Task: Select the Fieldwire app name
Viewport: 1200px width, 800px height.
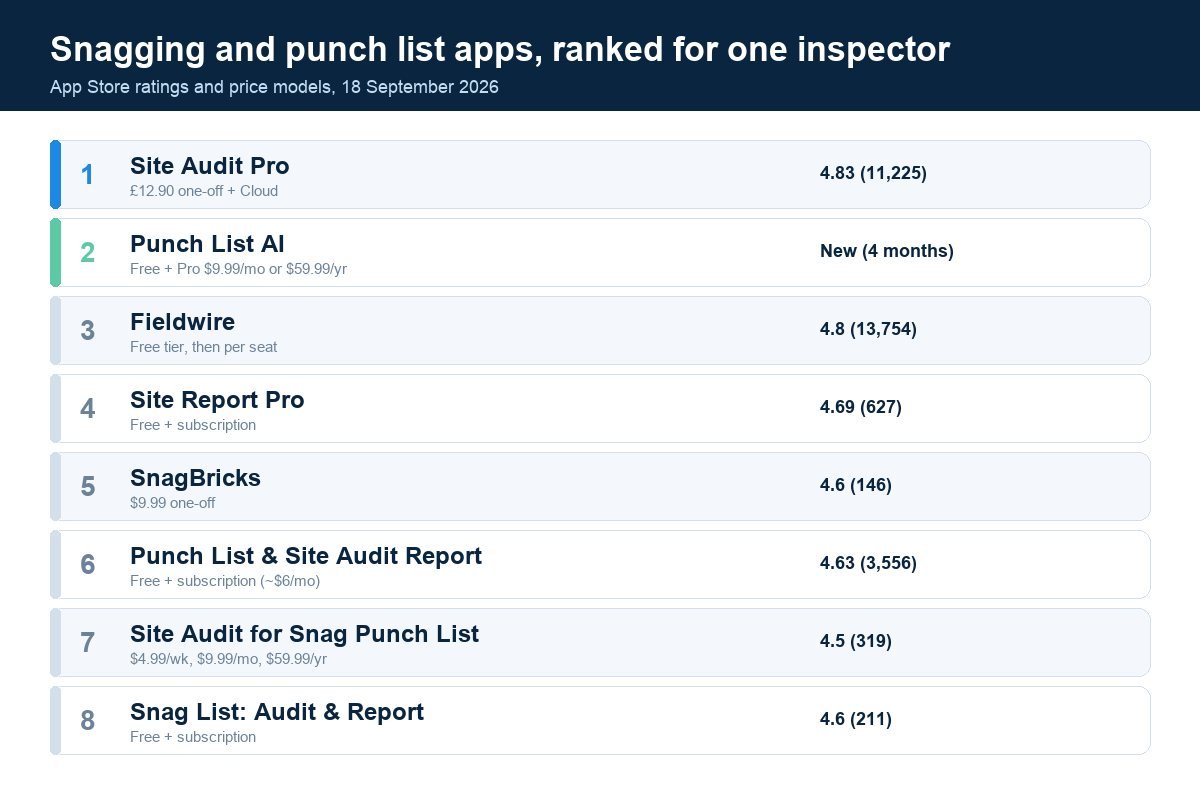Action: tap(183, 322)
